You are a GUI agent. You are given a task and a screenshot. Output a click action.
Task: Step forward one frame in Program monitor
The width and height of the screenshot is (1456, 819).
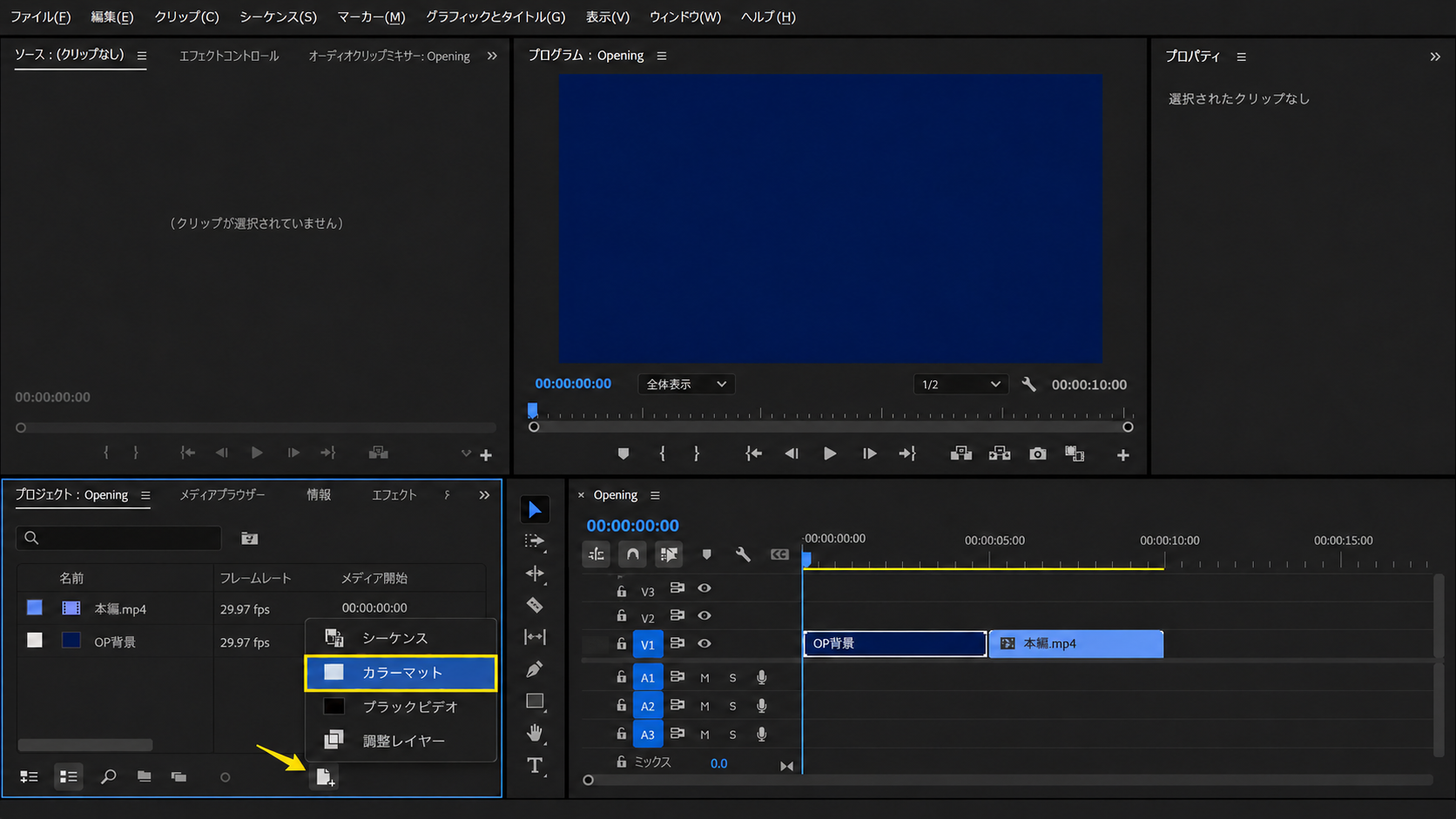coord(869,454)
